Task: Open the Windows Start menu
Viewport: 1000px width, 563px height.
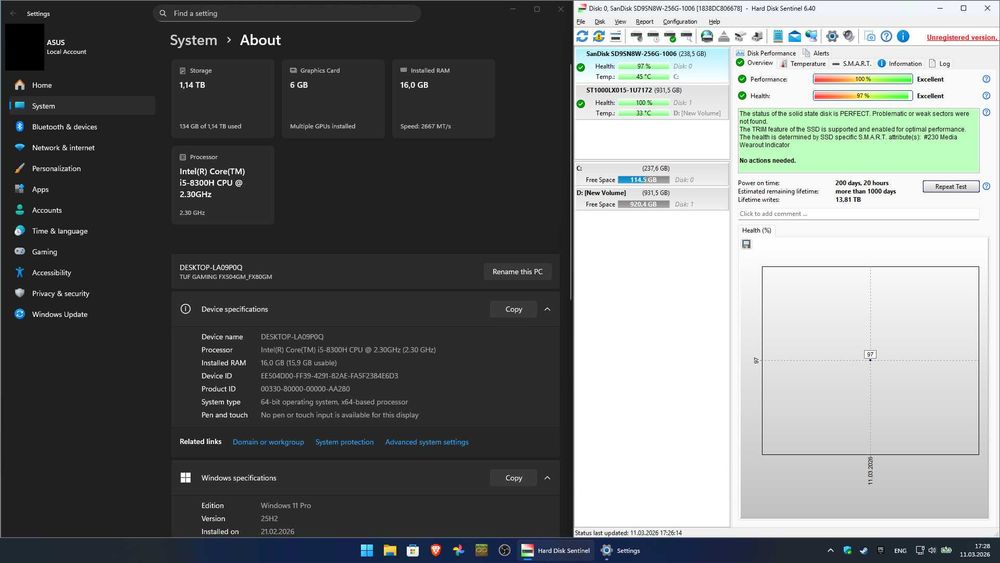Action: tap(367, 550)
